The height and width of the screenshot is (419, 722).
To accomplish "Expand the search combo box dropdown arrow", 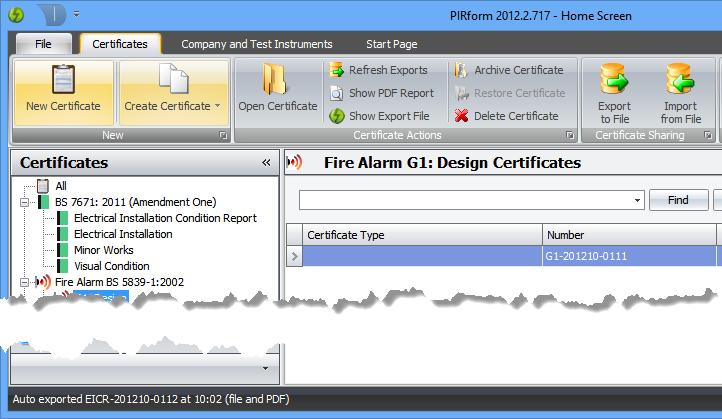I will pyautogui.click(x=637, y=200).
